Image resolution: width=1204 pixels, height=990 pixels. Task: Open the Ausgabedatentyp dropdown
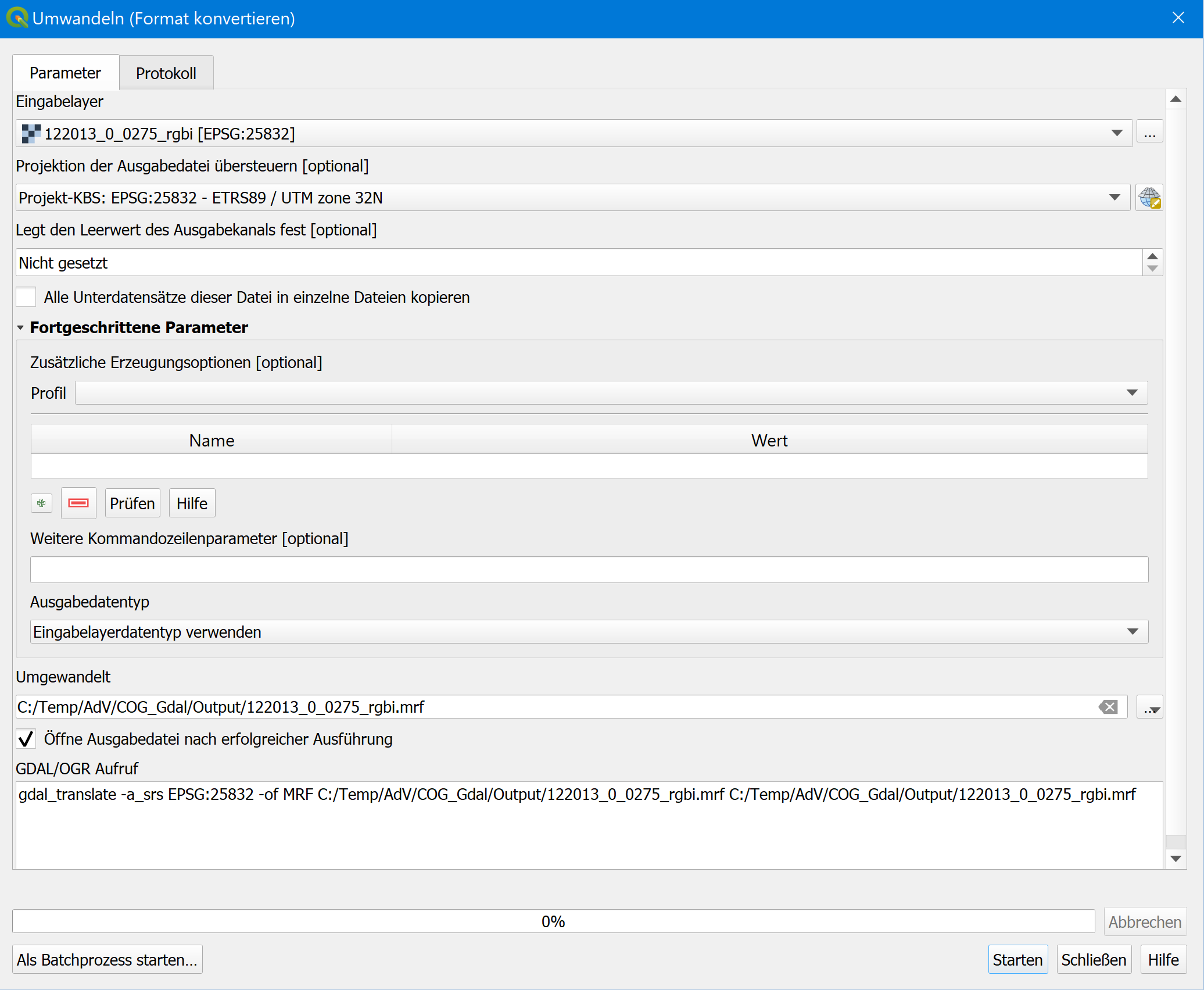click(1131, 632)
